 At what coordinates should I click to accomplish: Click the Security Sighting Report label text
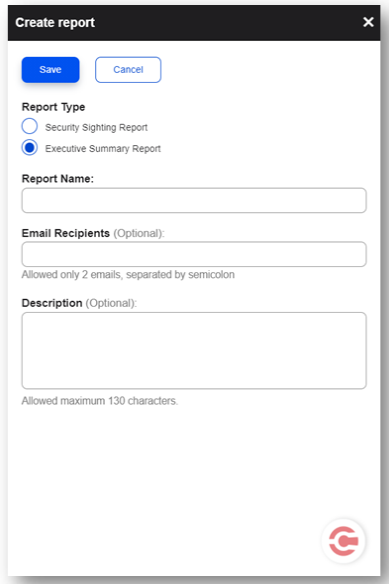click(x=96, y=127)
